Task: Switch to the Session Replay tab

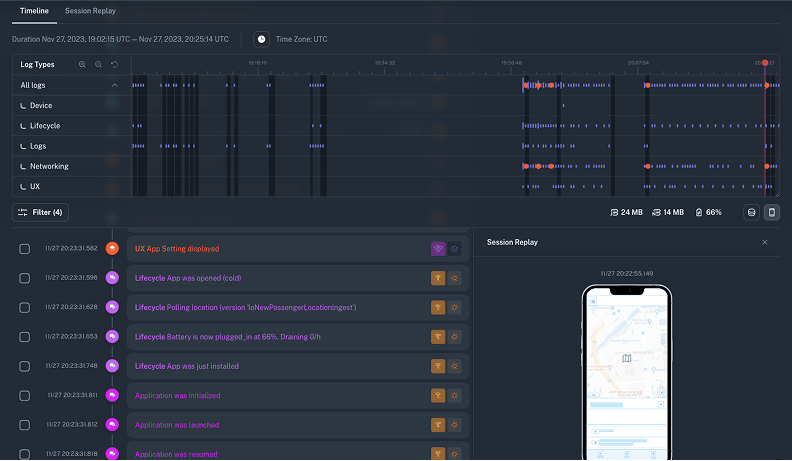Action: tap(90, 11)
